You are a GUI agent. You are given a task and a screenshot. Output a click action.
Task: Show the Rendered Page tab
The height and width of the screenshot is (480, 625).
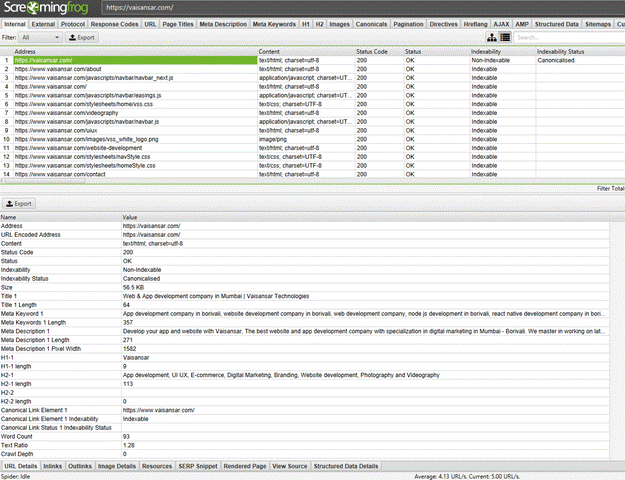pyautogui.click(x=246, y=466)
